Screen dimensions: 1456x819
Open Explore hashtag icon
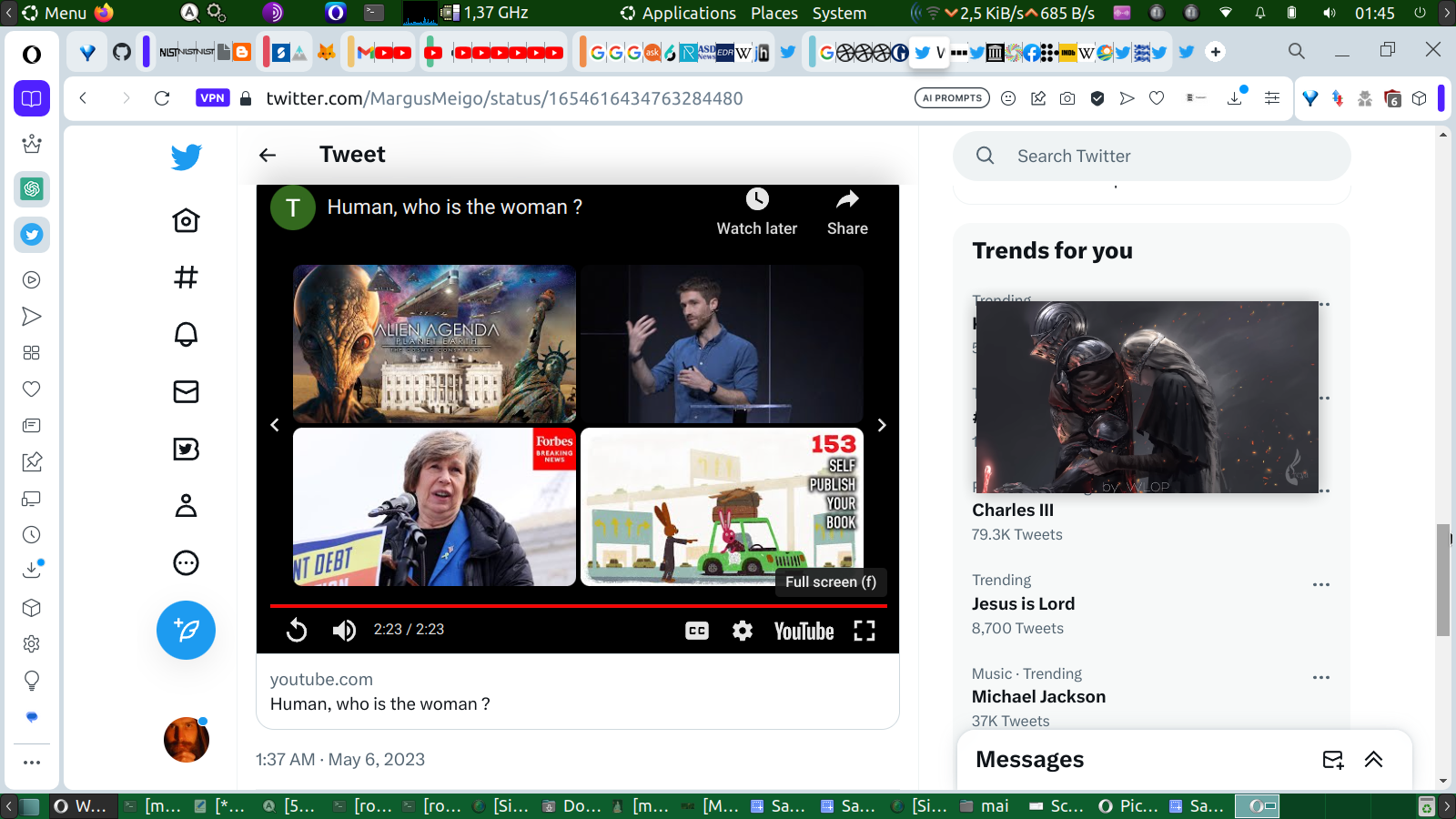coord(186,278)
